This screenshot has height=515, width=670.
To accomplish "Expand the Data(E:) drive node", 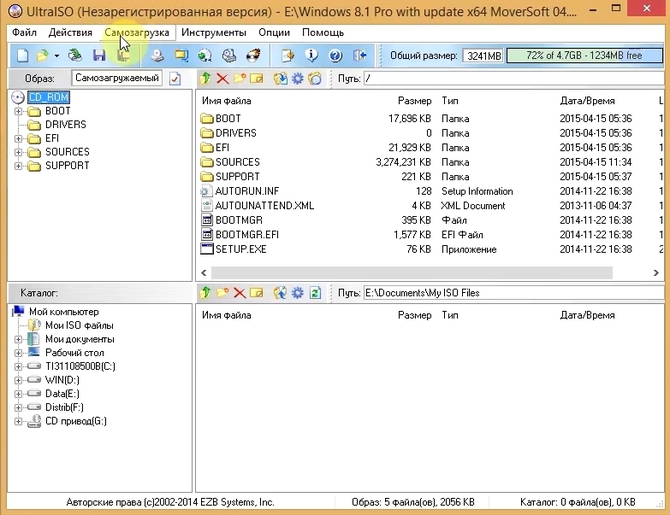I will pos(18,394).
